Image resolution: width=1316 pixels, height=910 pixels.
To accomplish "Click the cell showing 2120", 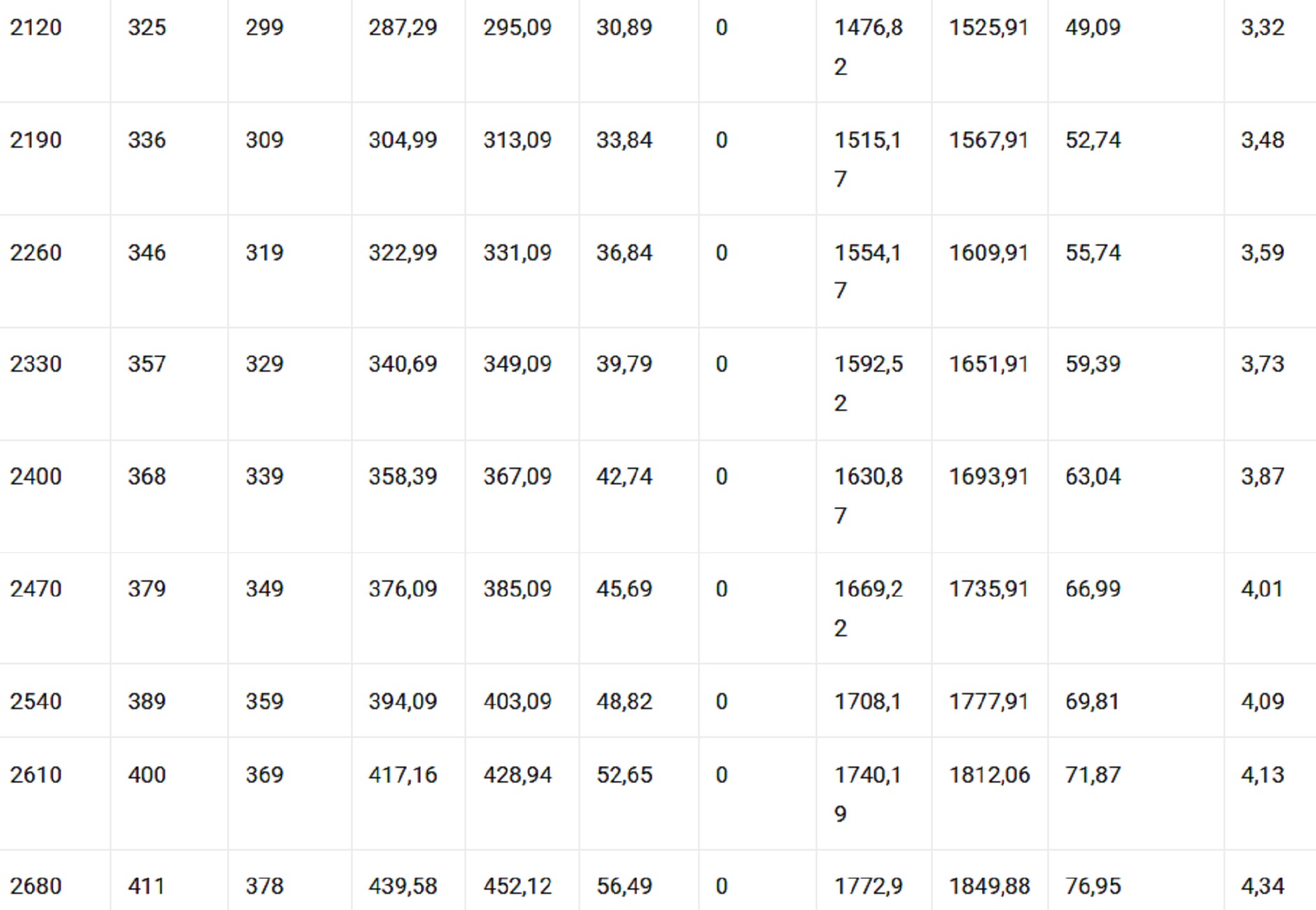I will click(36, 28).
